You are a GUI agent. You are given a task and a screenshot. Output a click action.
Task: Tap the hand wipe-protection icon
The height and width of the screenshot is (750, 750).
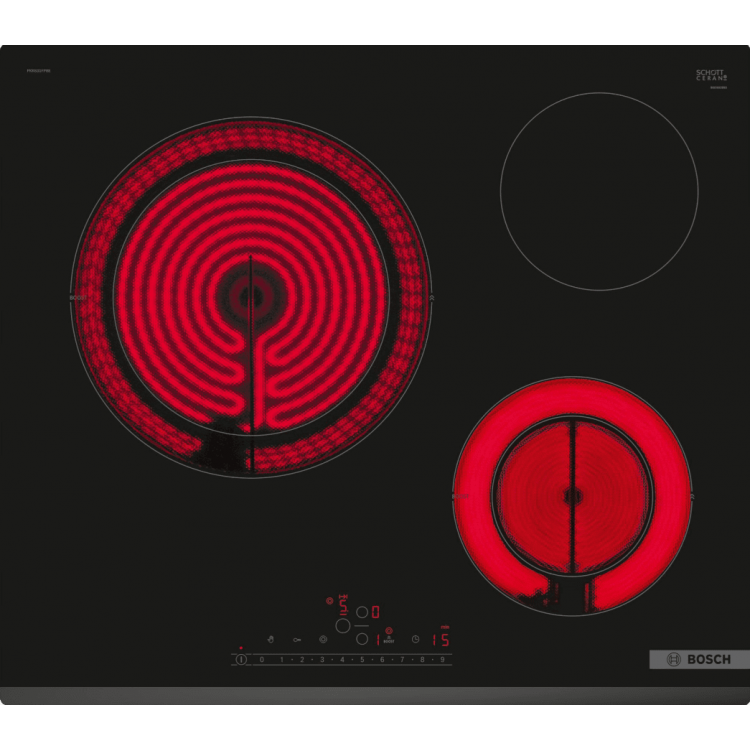click(269, 639)
